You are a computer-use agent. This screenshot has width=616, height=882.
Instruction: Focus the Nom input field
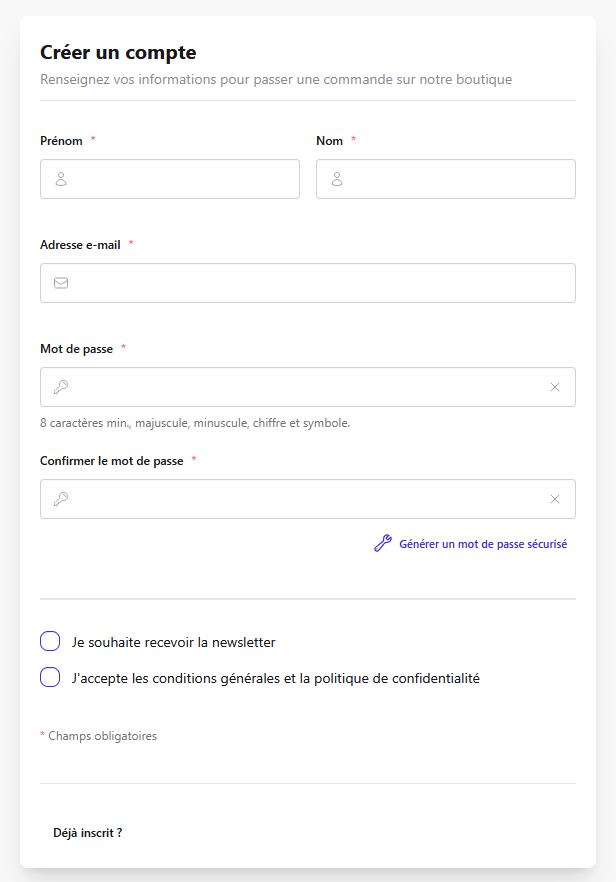pyautogui.click(x=446, y=179)
